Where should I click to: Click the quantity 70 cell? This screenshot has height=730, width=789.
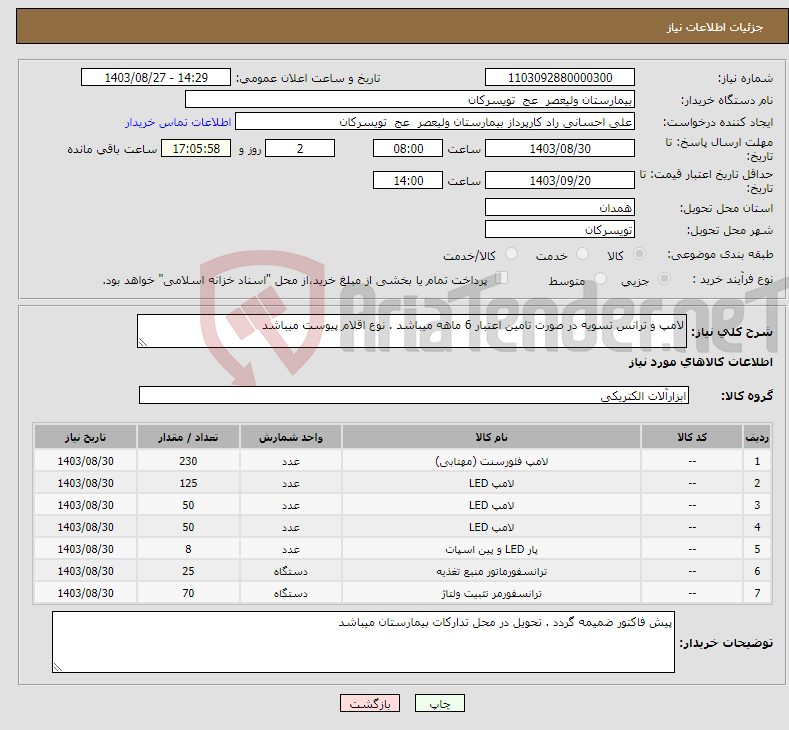click(x=188, y=594)
